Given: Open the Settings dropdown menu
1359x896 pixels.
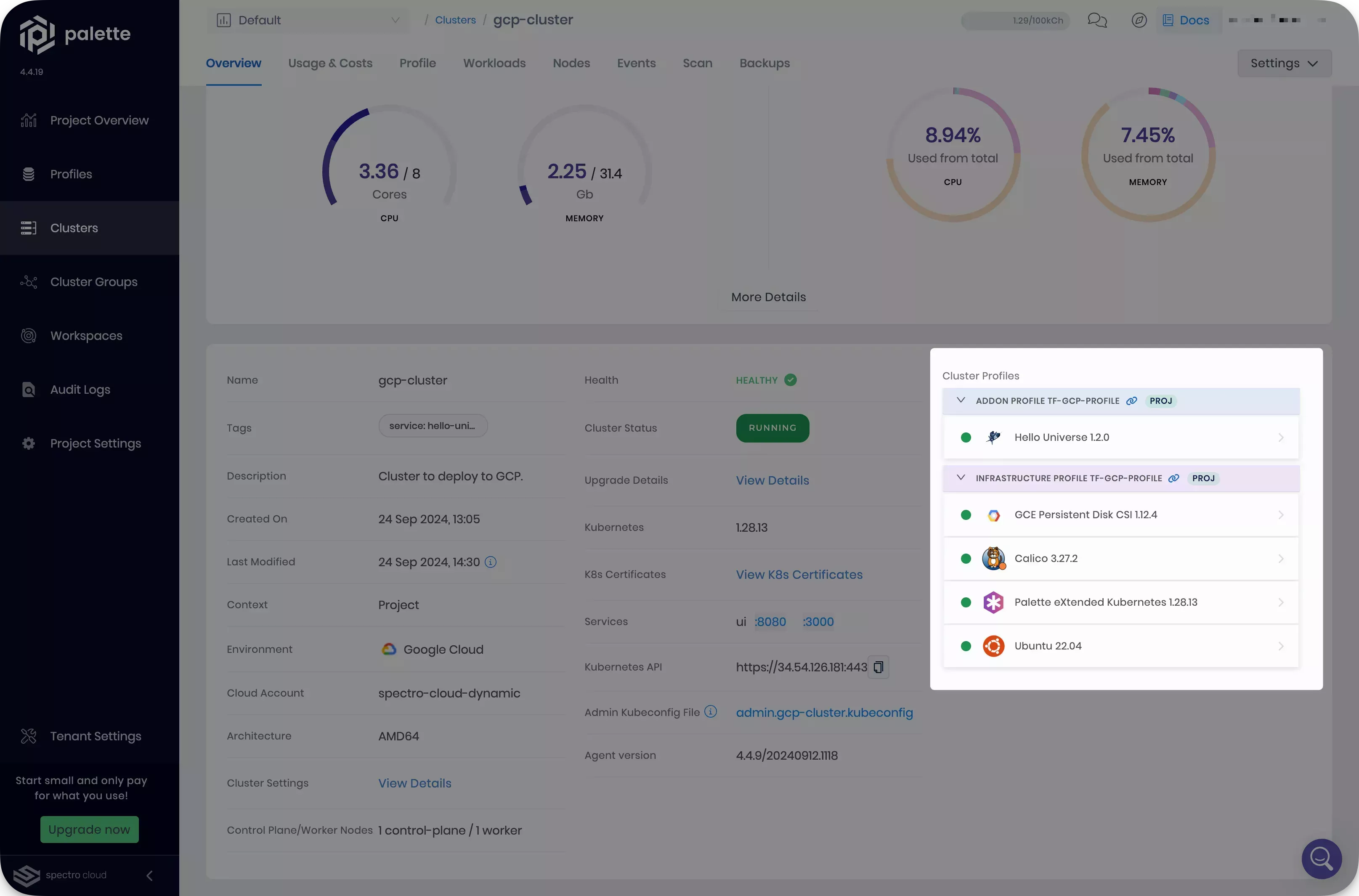Looking at the screenshot, I should pos(1284,64).
